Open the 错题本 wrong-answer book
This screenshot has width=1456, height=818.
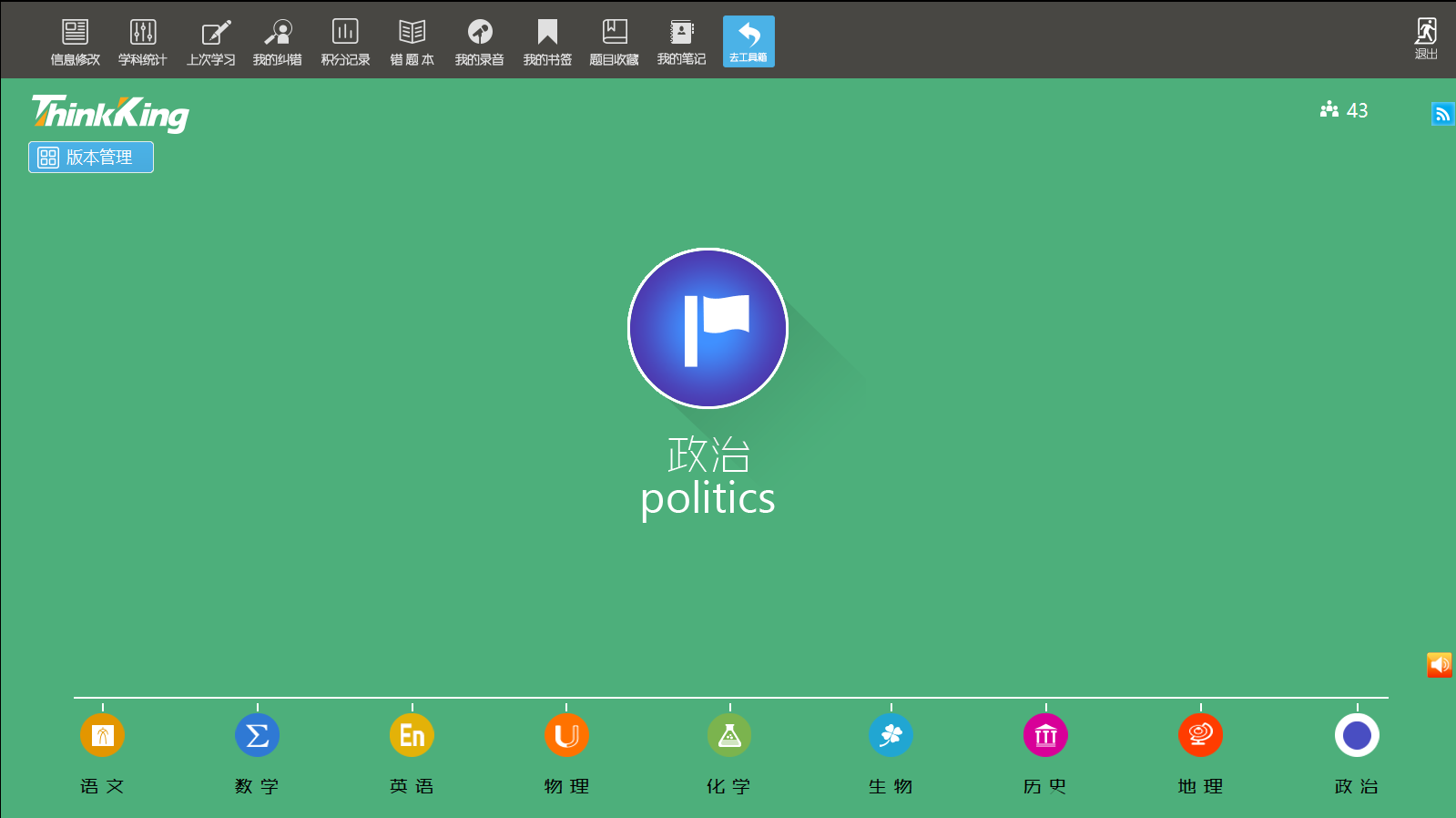pyautogui.click(x=412, y=42)
